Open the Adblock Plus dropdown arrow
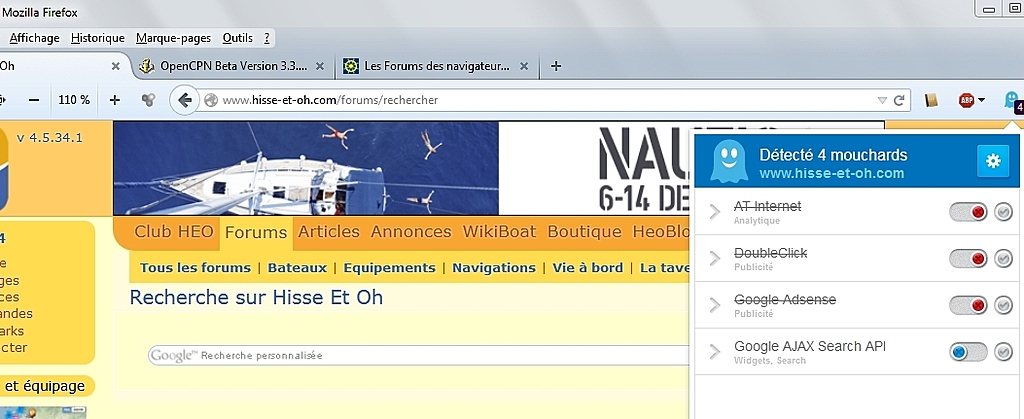Screen dimensions: 1024x419 [981, 101]
